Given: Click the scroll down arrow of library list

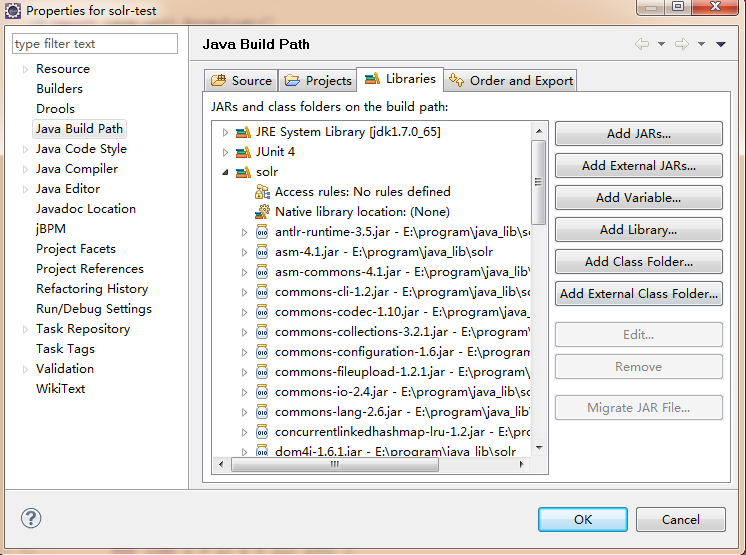Looking at the screenshot, I should point(539,448).
